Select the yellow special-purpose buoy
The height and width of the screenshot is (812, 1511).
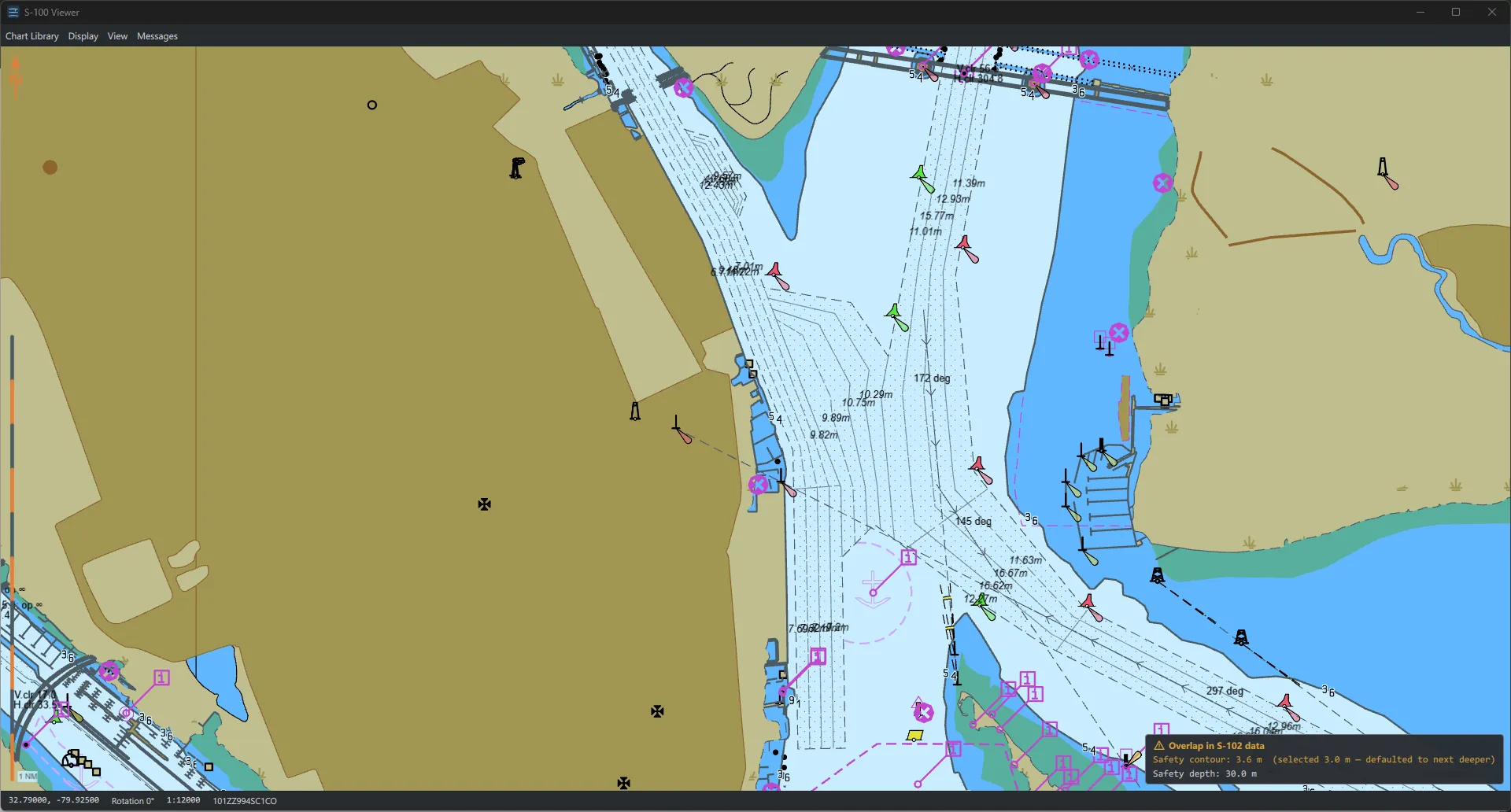(914, 736)
